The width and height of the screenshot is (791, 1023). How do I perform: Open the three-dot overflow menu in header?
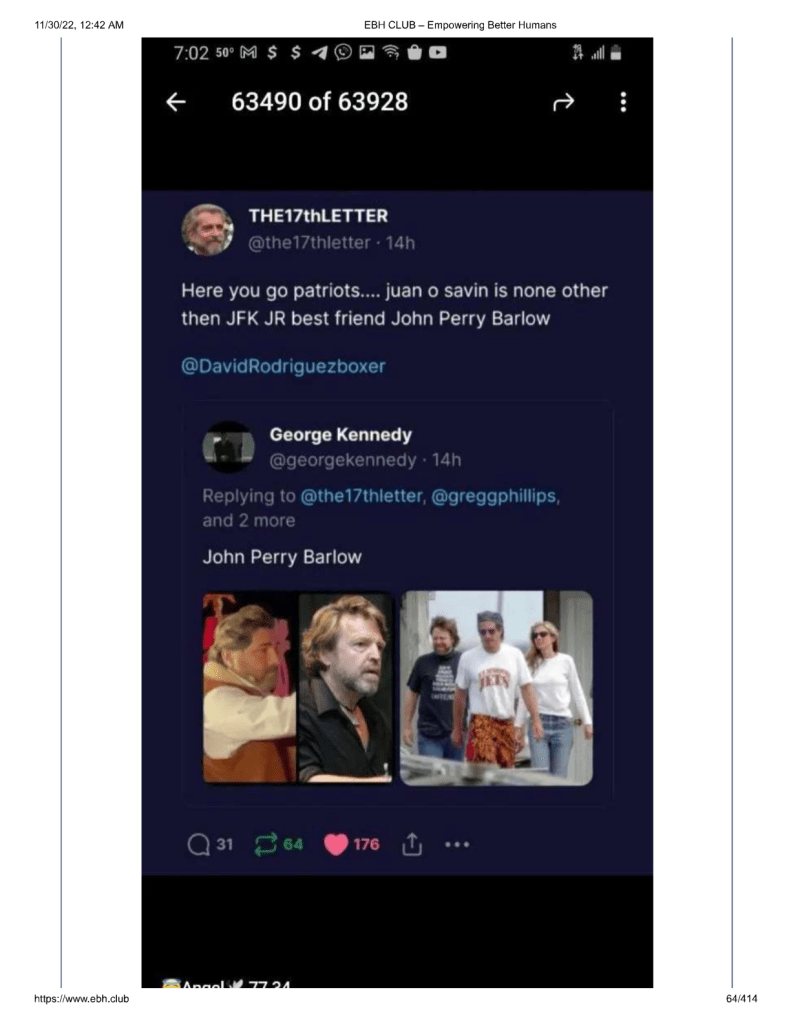click(623, 102)
